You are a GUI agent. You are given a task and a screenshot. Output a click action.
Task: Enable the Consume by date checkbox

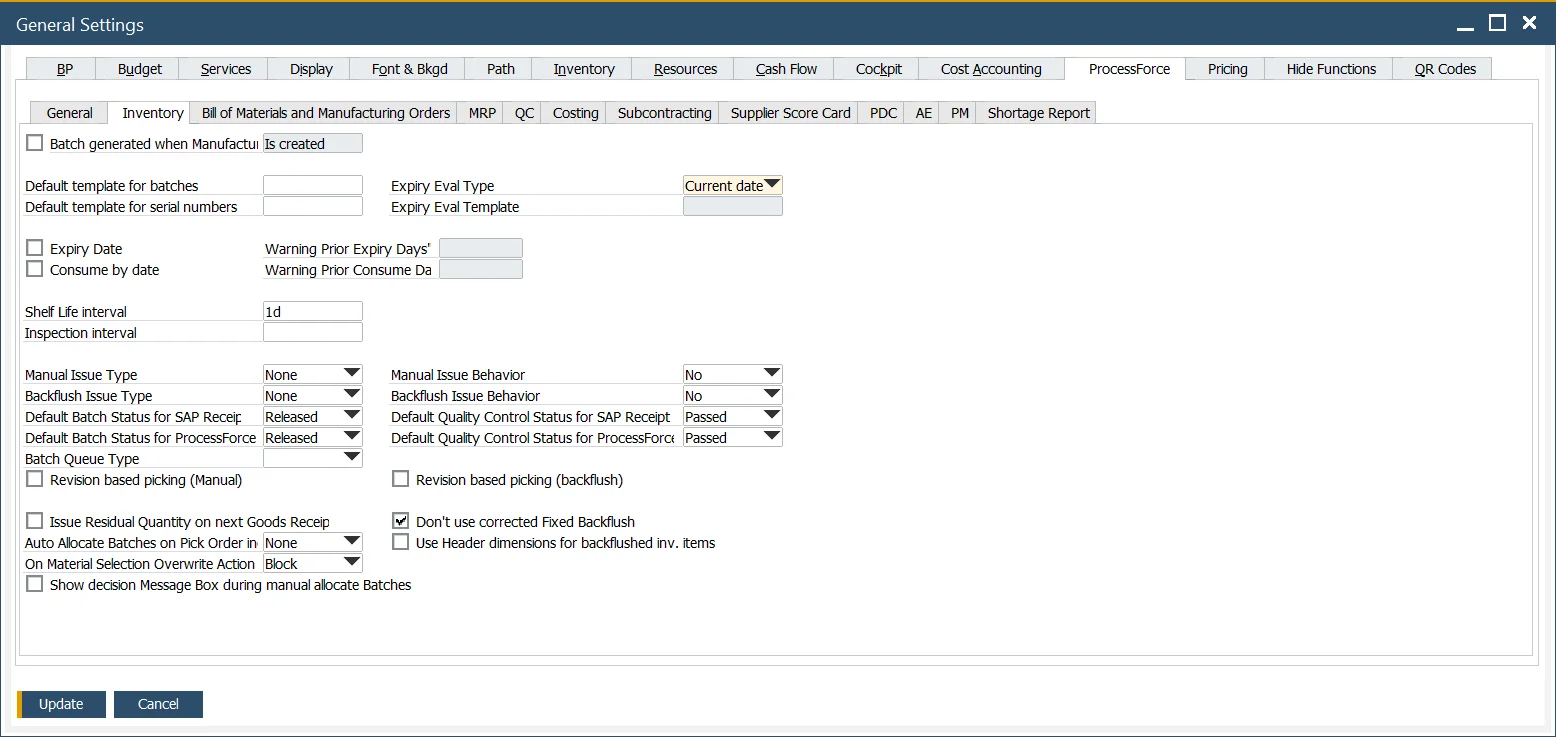tap(36, 269)
